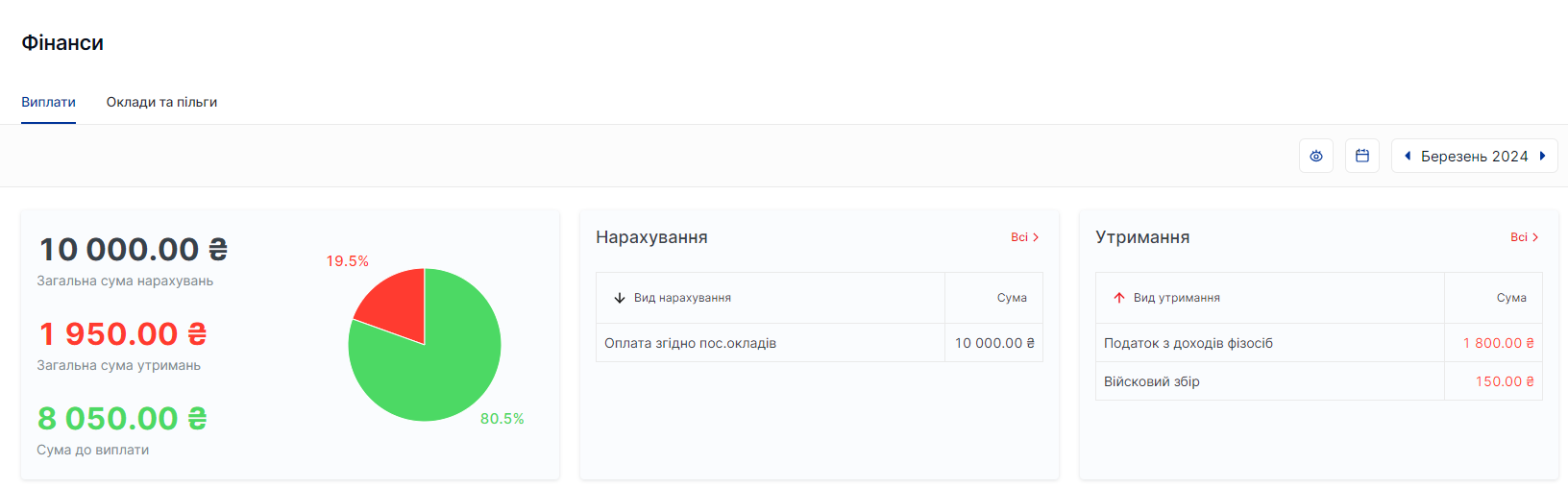Click the 1 800.00 ₴ amount cell

pos(1494,343)
